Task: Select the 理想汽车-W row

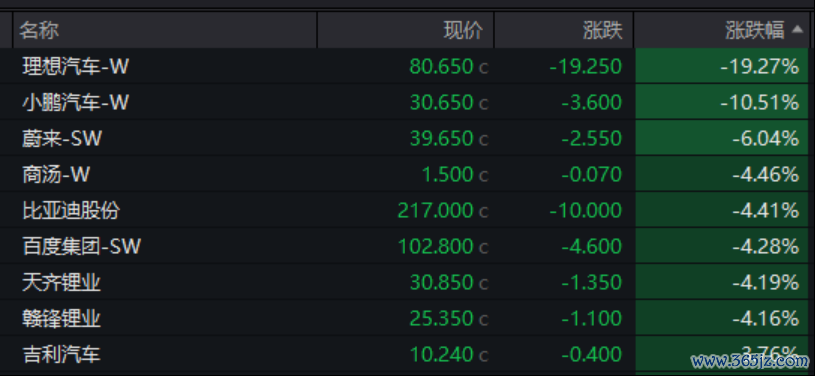Action: click(407, 67)
